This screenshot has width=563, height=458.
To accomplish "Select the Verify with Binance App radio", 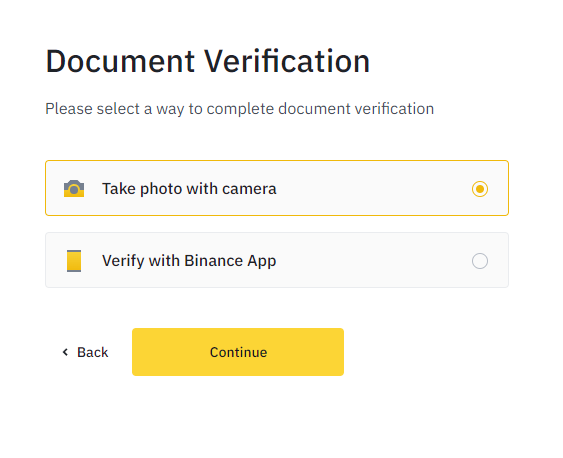I will (x=480, y=261).
